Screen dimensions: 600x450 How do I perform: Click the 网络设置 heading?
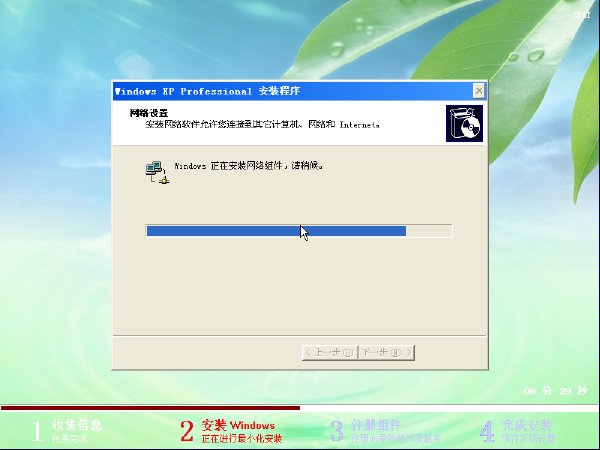(x=149, y=113)
